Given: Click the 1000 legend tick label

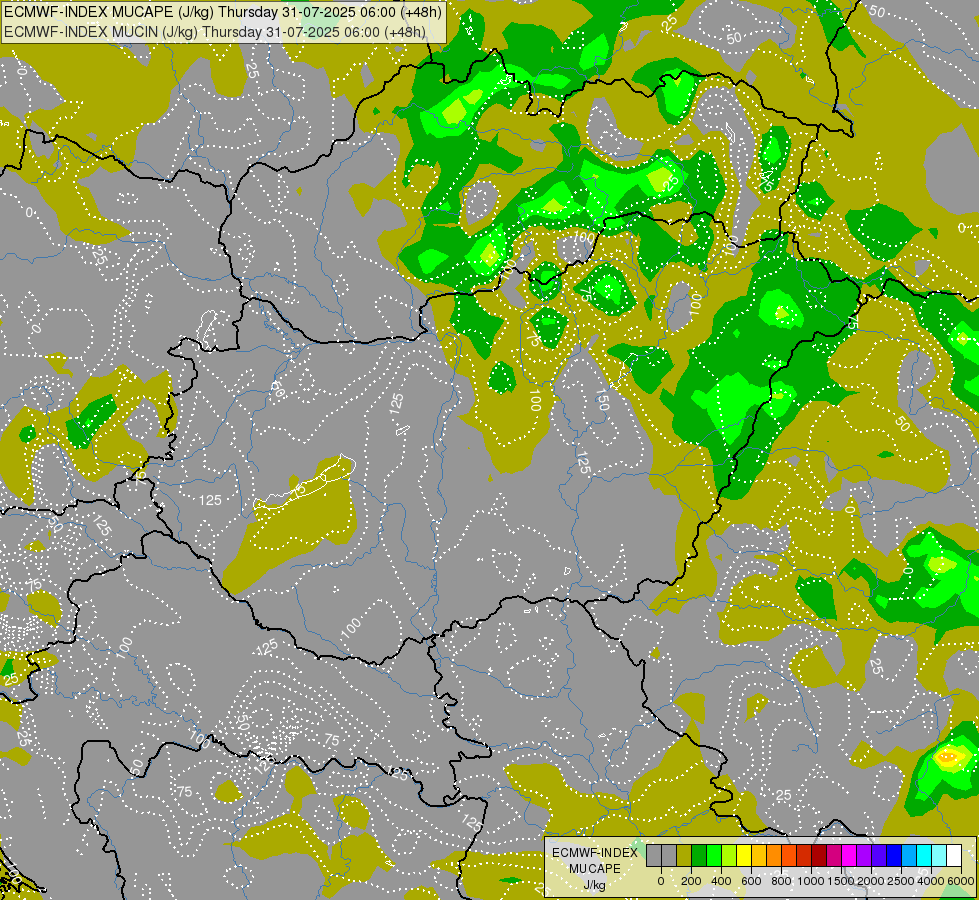Looking at the screenshot, I should [x=811, y=881].
